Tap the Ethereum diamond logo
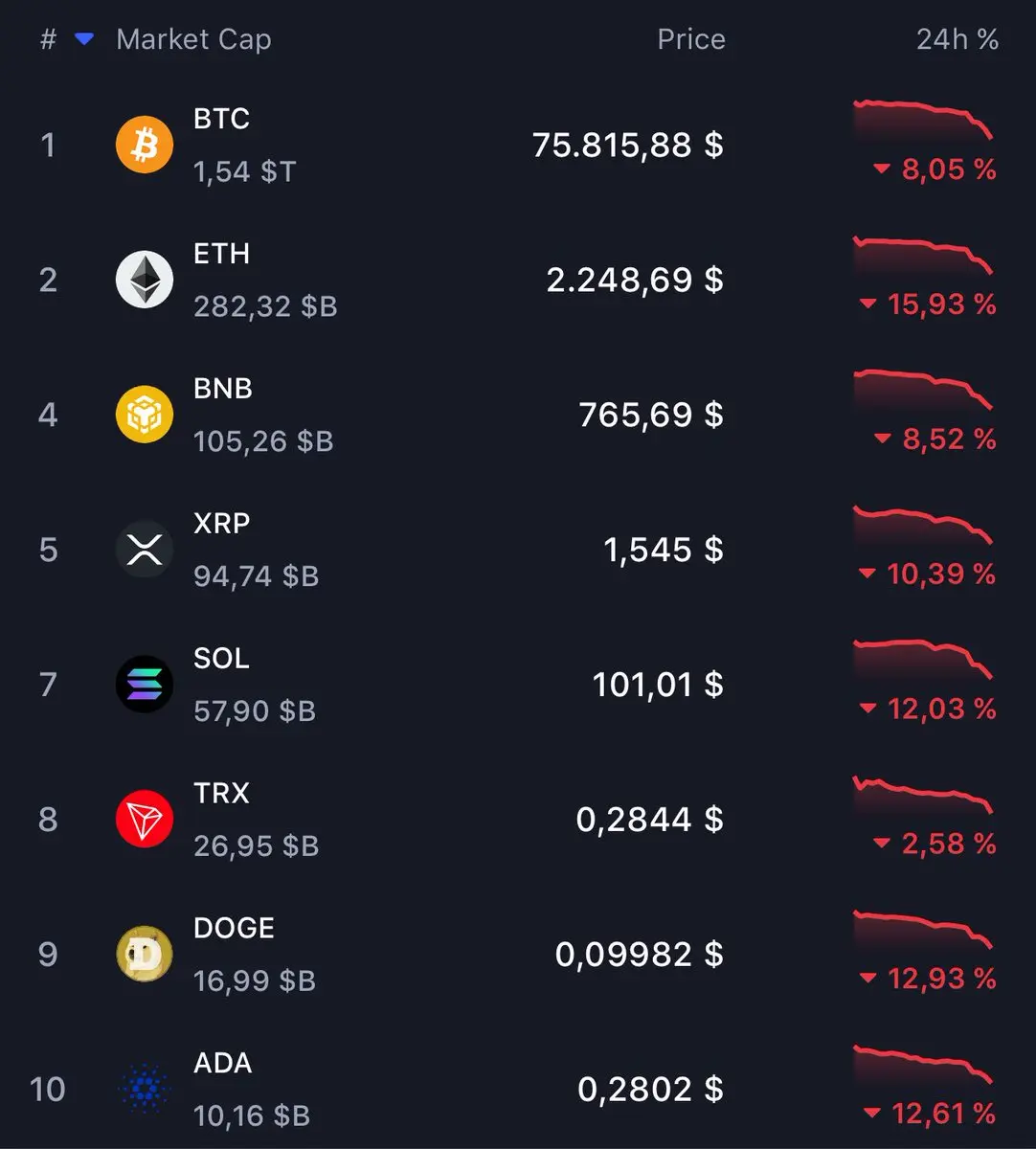 click(145, 280)
